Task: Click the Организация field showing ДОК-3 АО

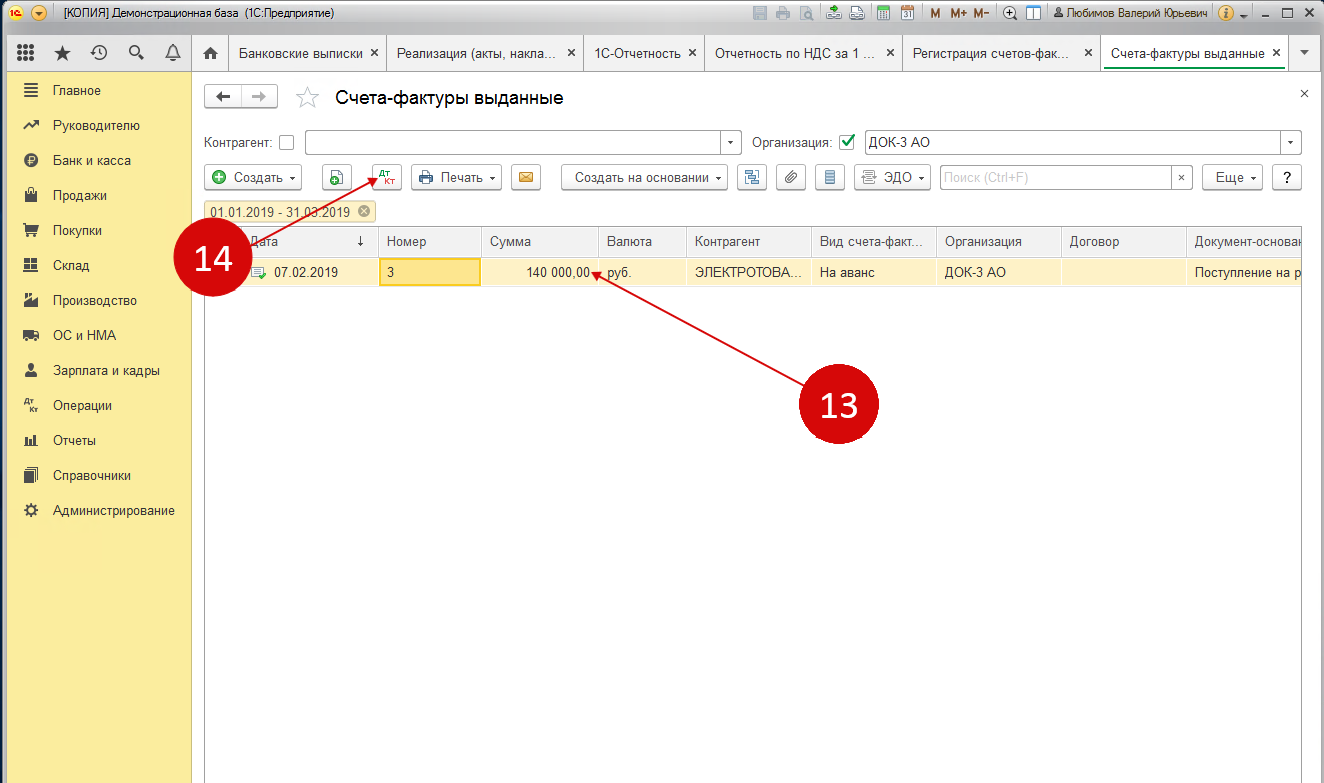Action: pyautogui.click(x=1073, y=142)
